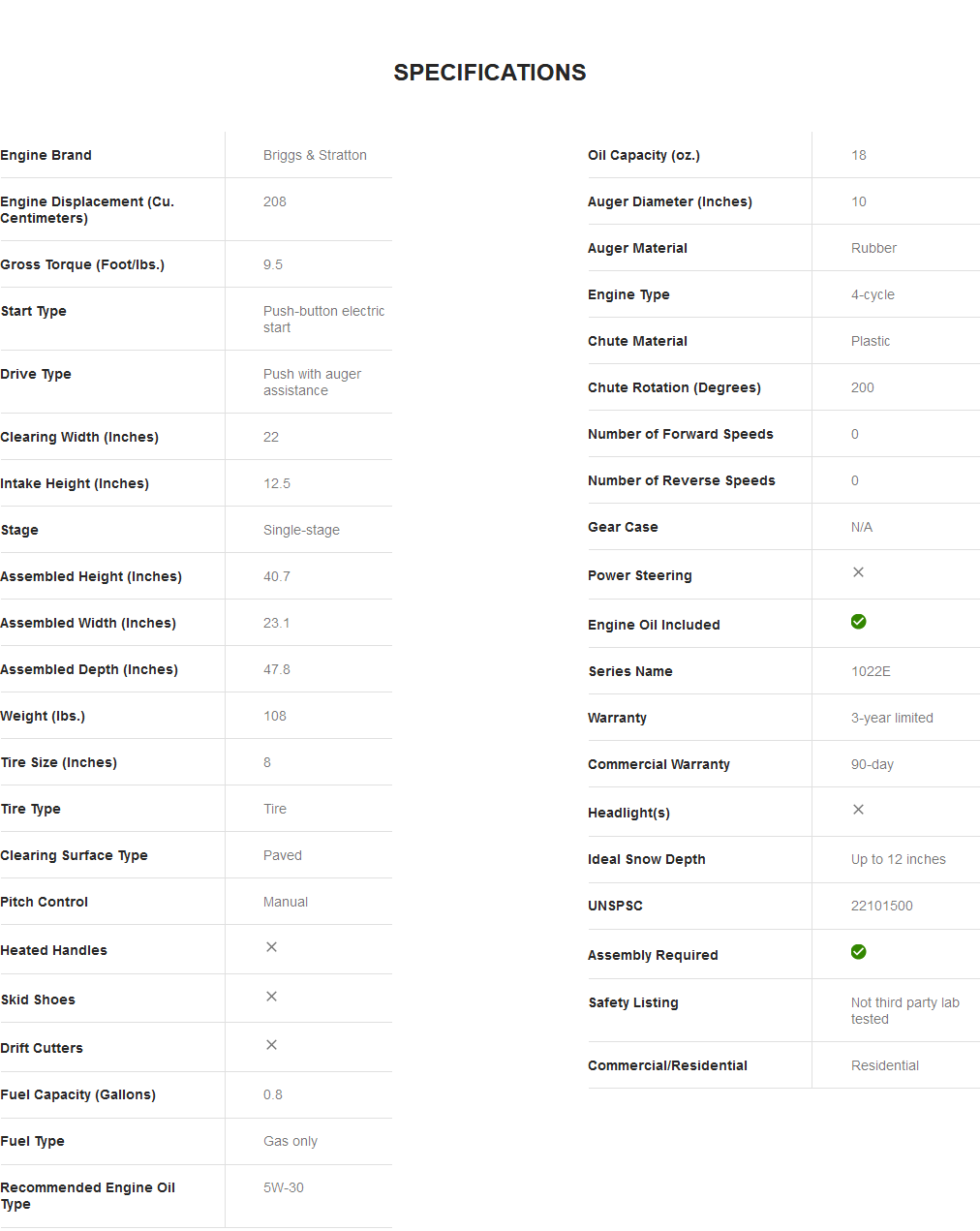Click the Engine Brand label

[x=46, y=155]
